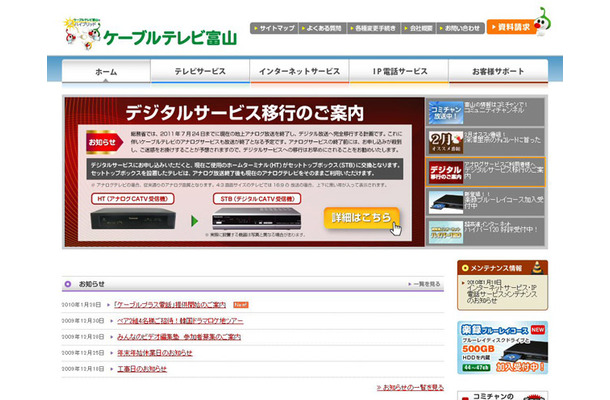Open the サイトマップ link
Screen dimensions: 610x400
[x=274, y=28]
